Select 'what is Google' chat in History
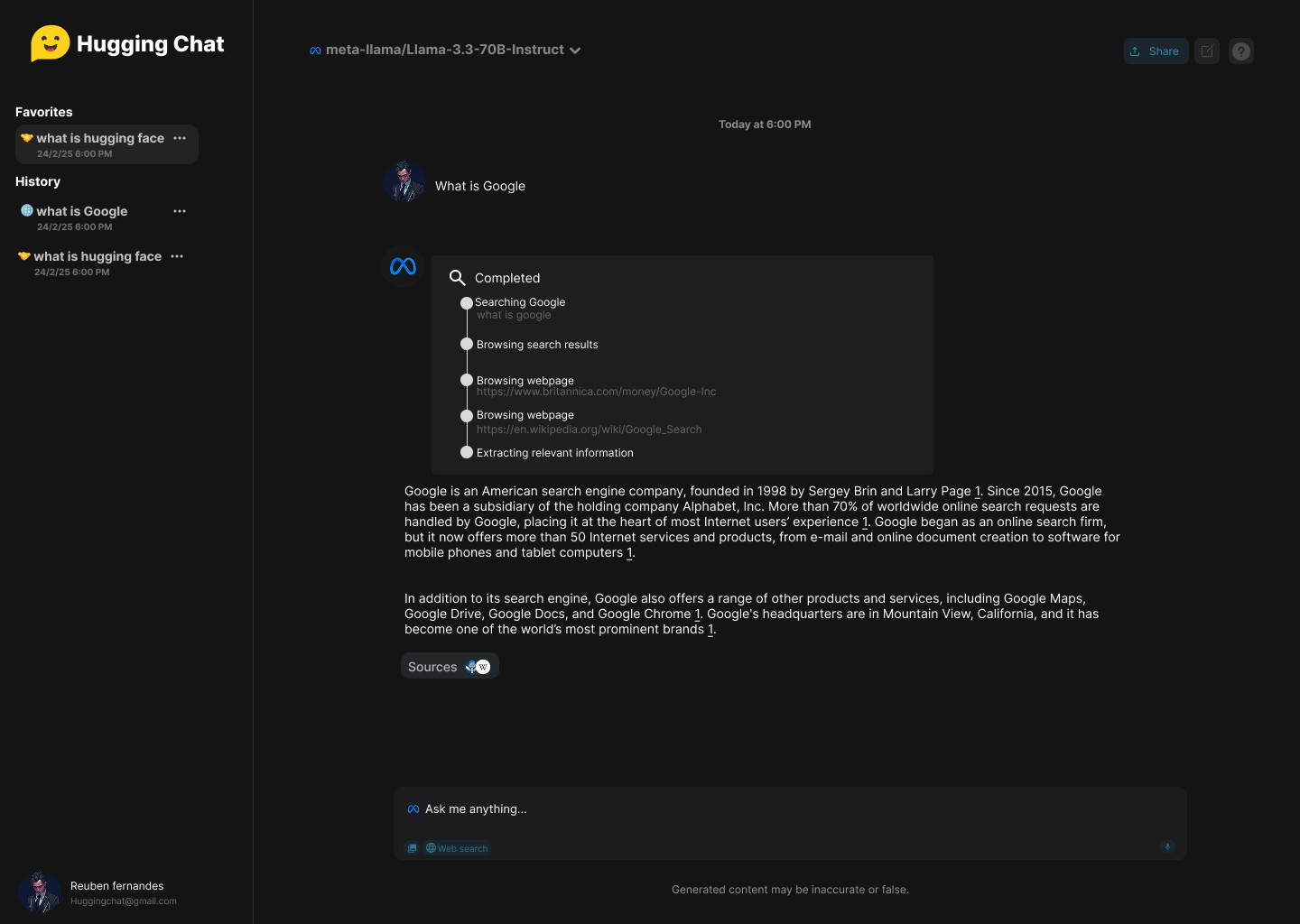The image size is (1300, 924). point(81,211)
